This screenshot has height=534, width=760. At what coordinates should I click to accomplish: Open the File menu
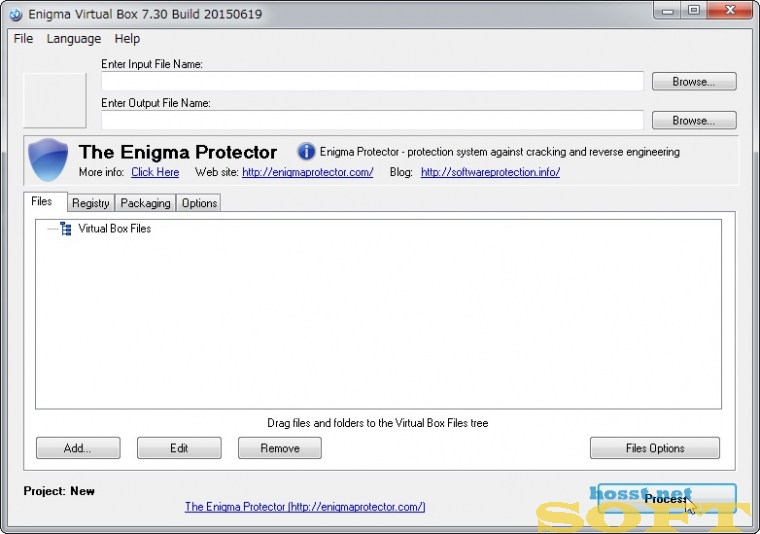(23, 39)
